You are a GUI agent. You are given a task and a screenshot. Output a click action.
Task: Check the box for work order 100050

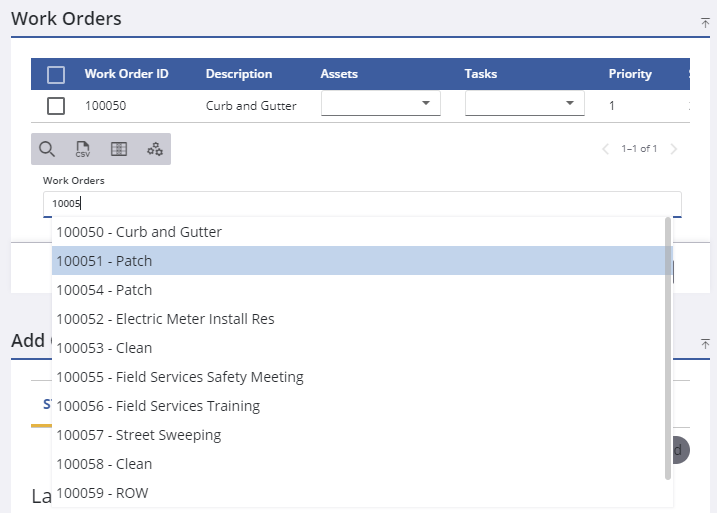(56, 105)
